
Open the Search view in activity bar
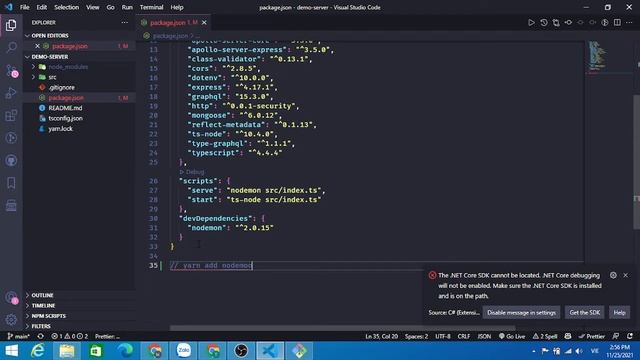pos(11,48)
